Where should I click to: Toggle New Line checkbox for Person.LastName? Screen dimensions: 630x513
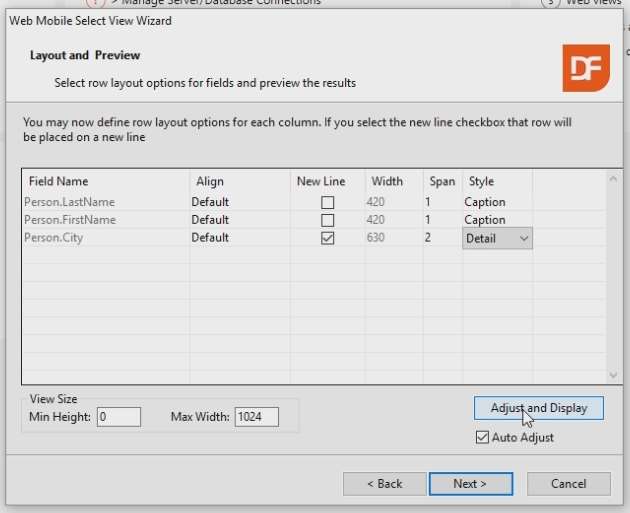click(327, 202)
